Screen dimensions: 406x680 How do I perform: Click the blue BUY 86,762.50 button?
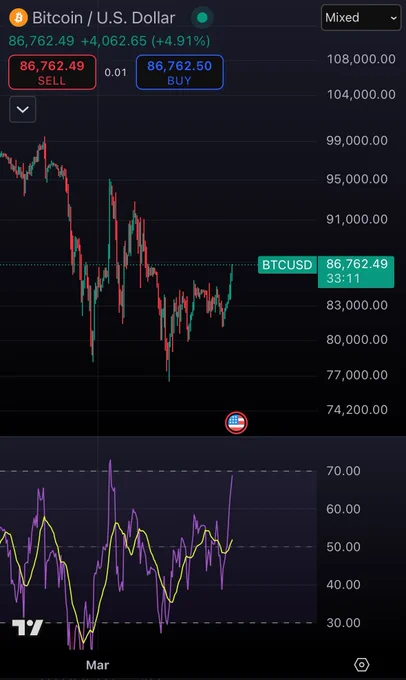click(x=180, y=72)
